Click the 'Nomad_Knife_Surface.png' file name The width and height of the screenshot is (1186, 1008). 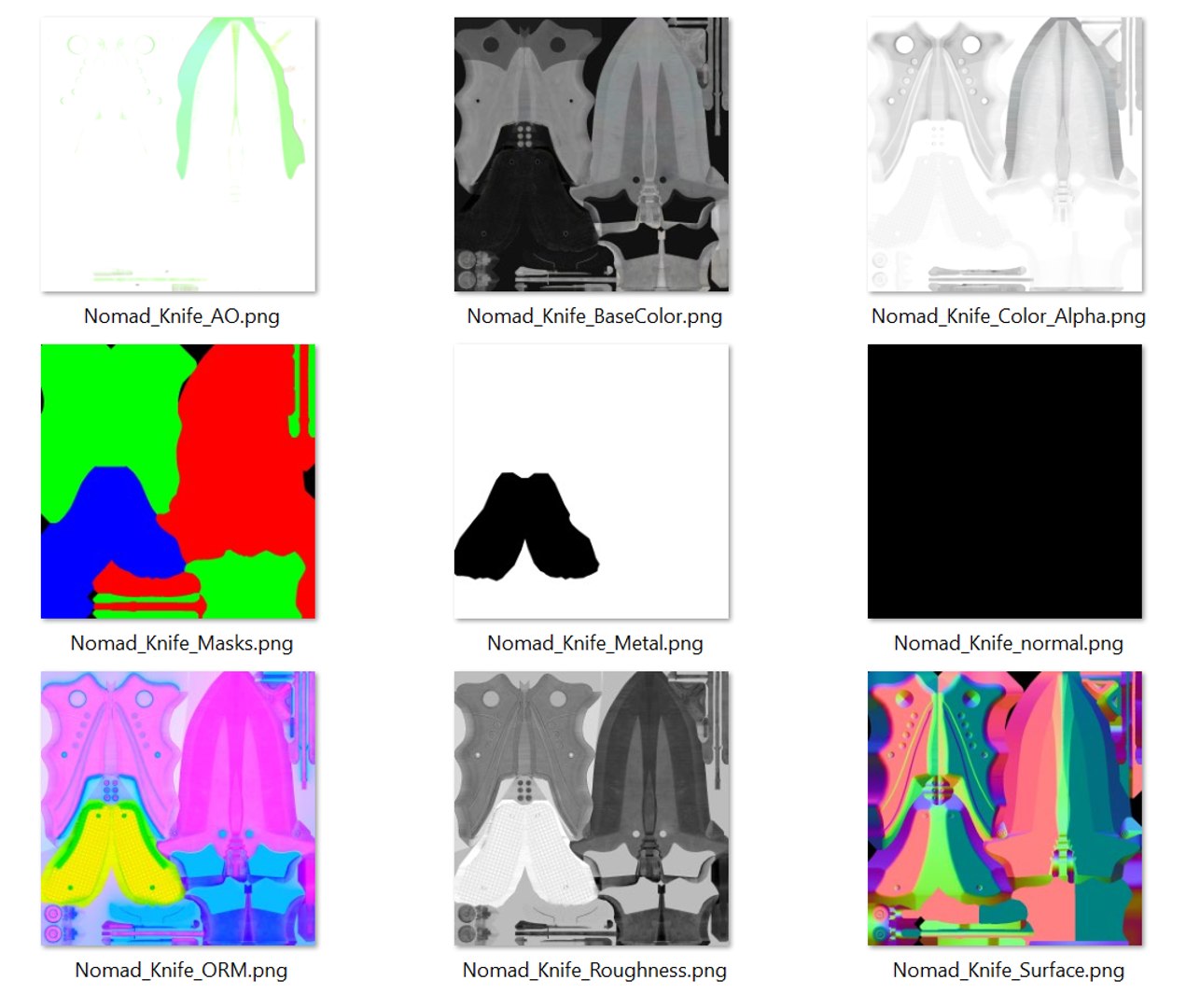coord(1009,971)
